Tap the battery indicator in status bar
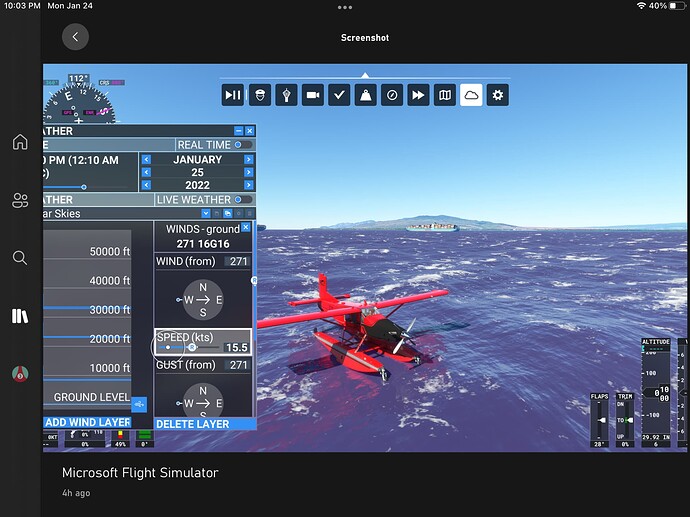 [677, 6]
